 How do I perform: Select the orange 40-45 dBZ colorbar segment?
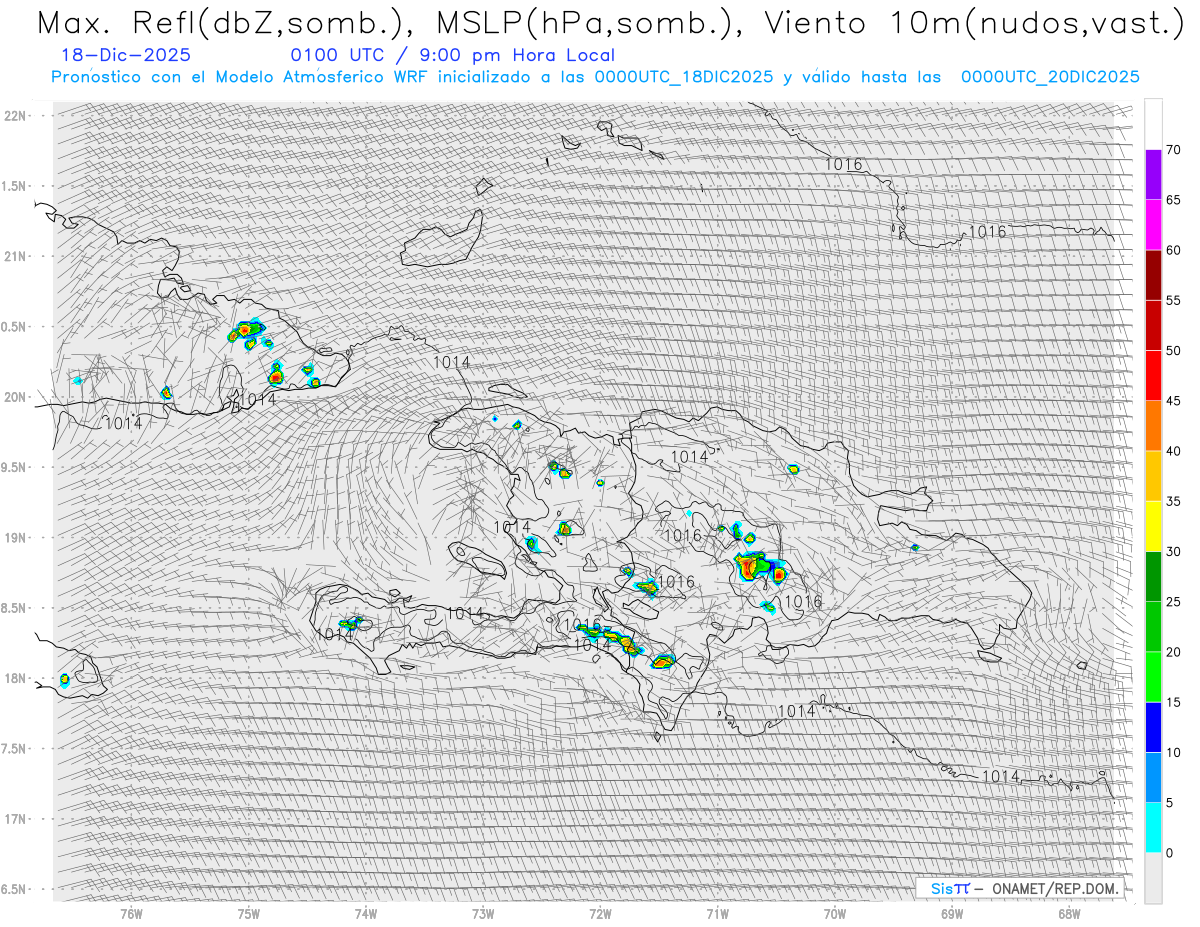pos(1153,426)
